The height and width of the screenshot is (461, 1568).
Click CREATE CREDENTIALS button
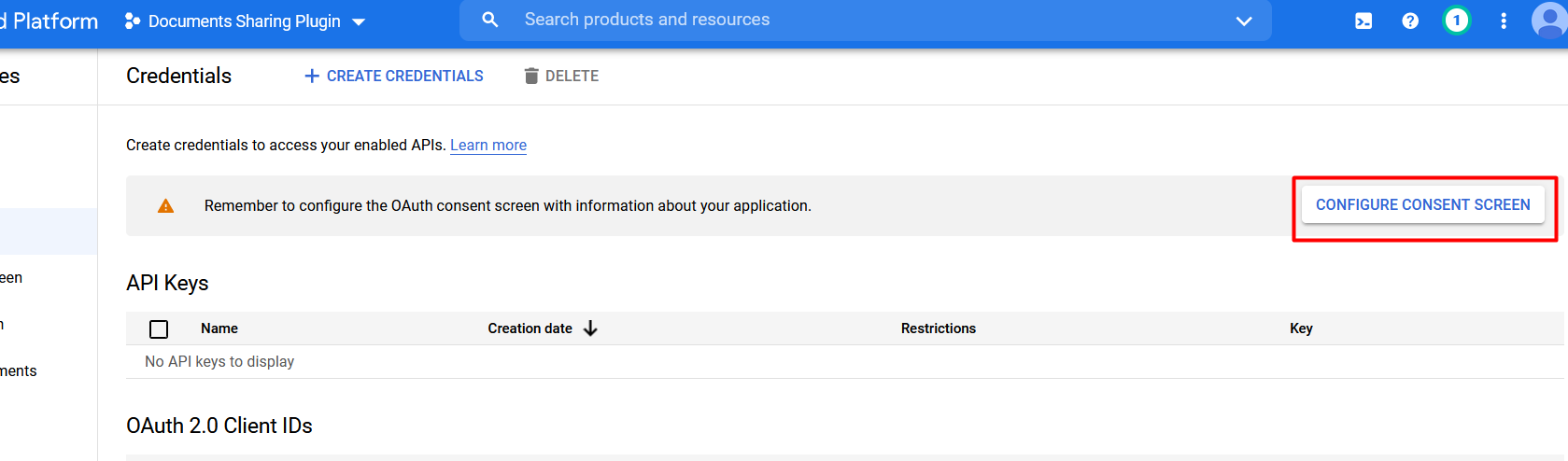[x=394, y=76]
